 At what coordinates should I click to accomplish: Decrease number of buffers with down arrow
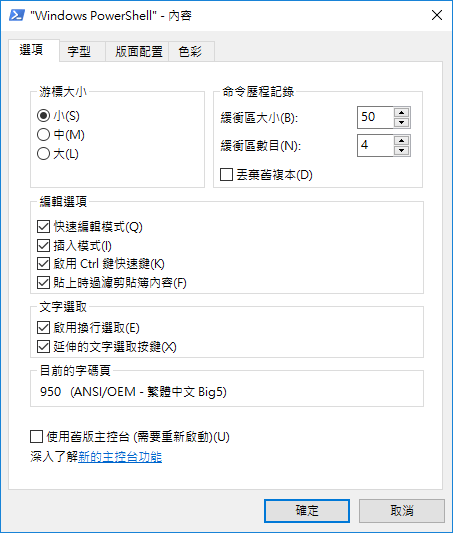402,150
